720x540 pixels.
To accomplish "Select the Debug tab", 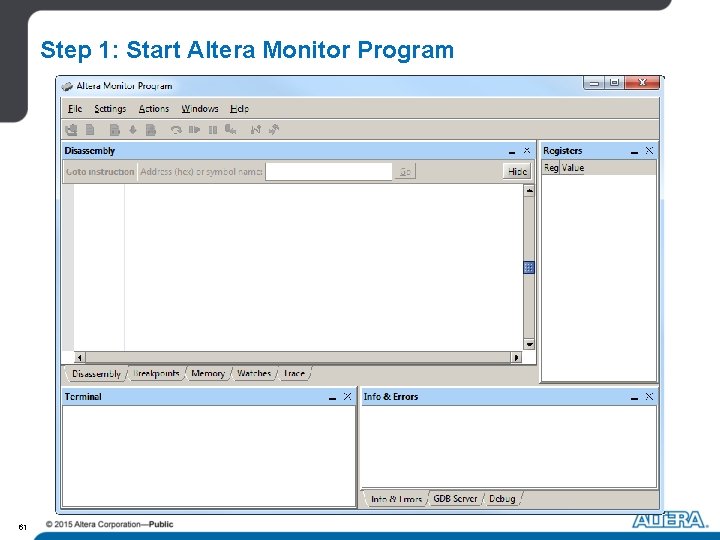I will point(502,499).
